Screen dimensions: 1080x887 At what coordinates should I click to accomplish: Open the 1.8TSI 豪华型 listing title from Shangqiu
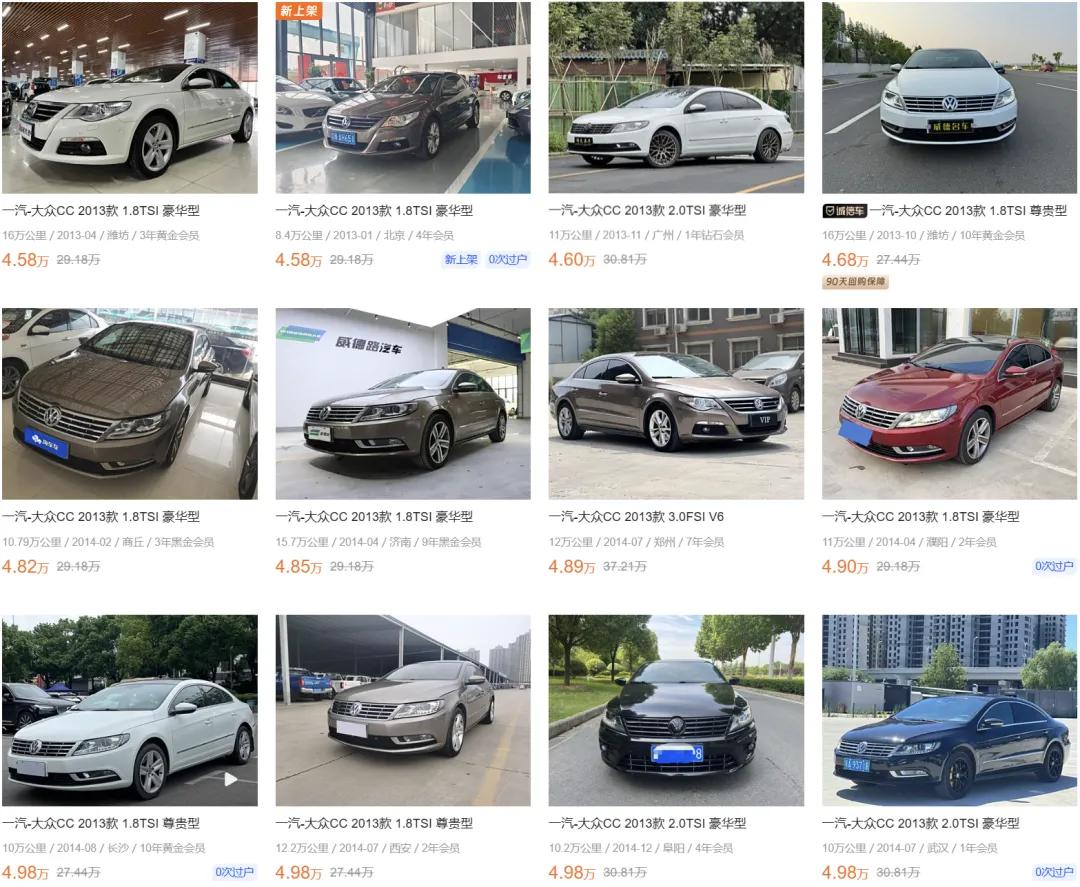(x=101, y=516)
